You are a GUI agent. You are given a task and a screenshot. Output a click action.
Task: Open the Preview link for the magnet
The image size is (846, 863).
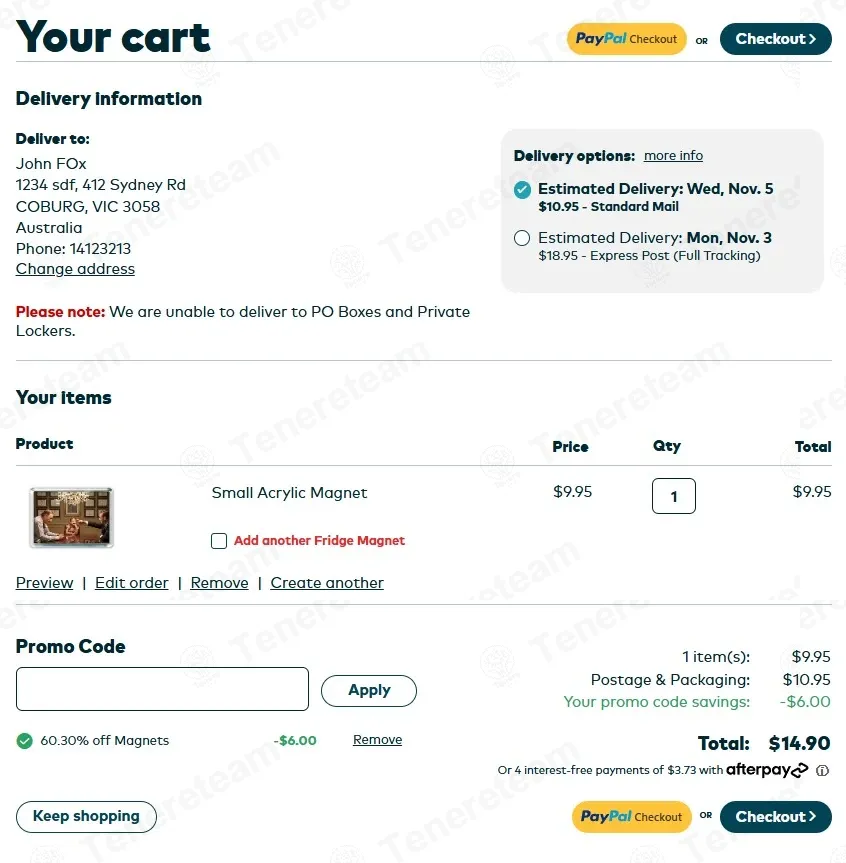44,583
